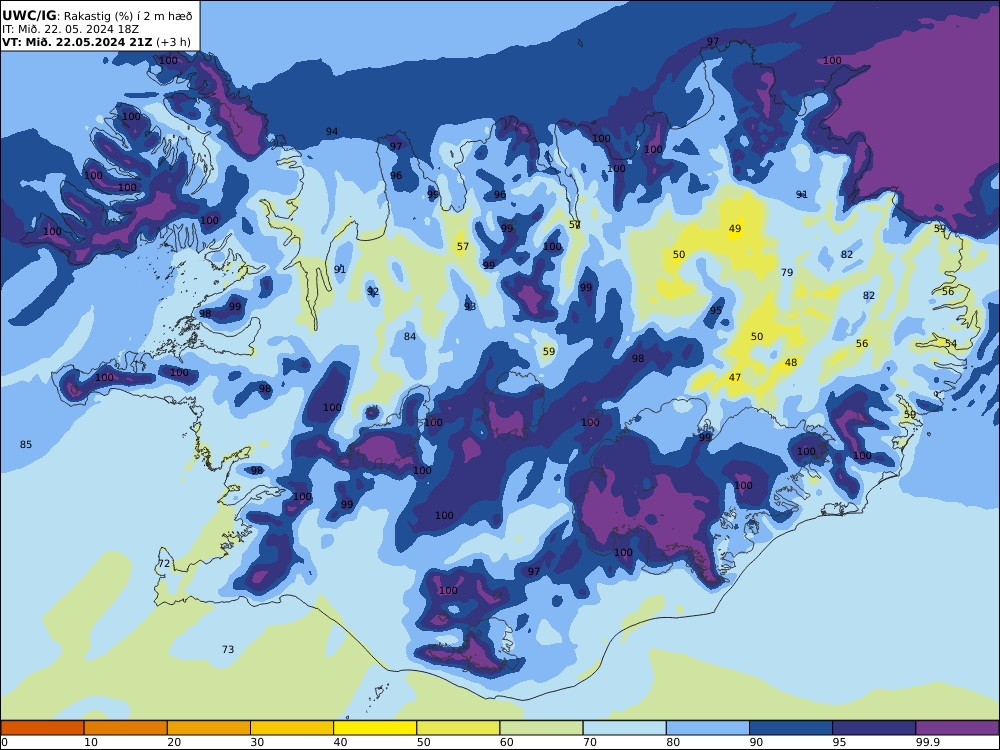Select the 95–99.9 navy legend swatch

tap(874, 728)
